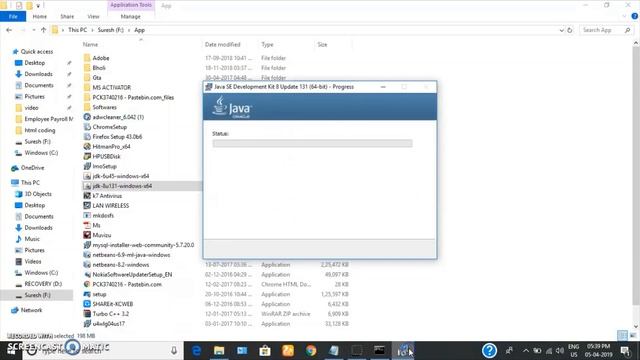640x360 pixels.
Task: Select the Firefox Setup 43.0b6 file
Action: pyautogui.click(x=117, y=137)
